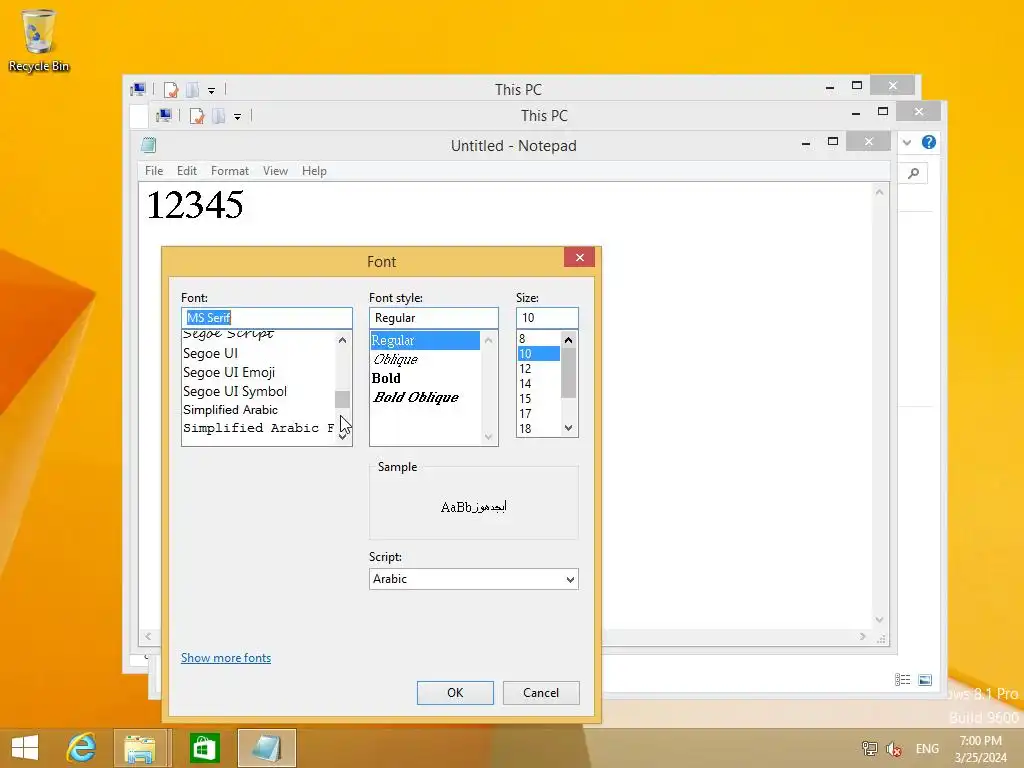
Task: Click the Notepad title bar icon
Action: point(148,145)
